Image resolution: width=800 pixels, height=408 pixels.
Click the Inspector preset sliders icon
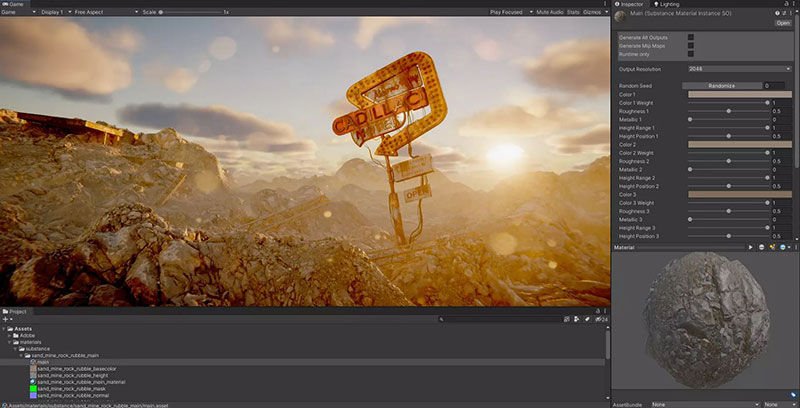[784, 13]
